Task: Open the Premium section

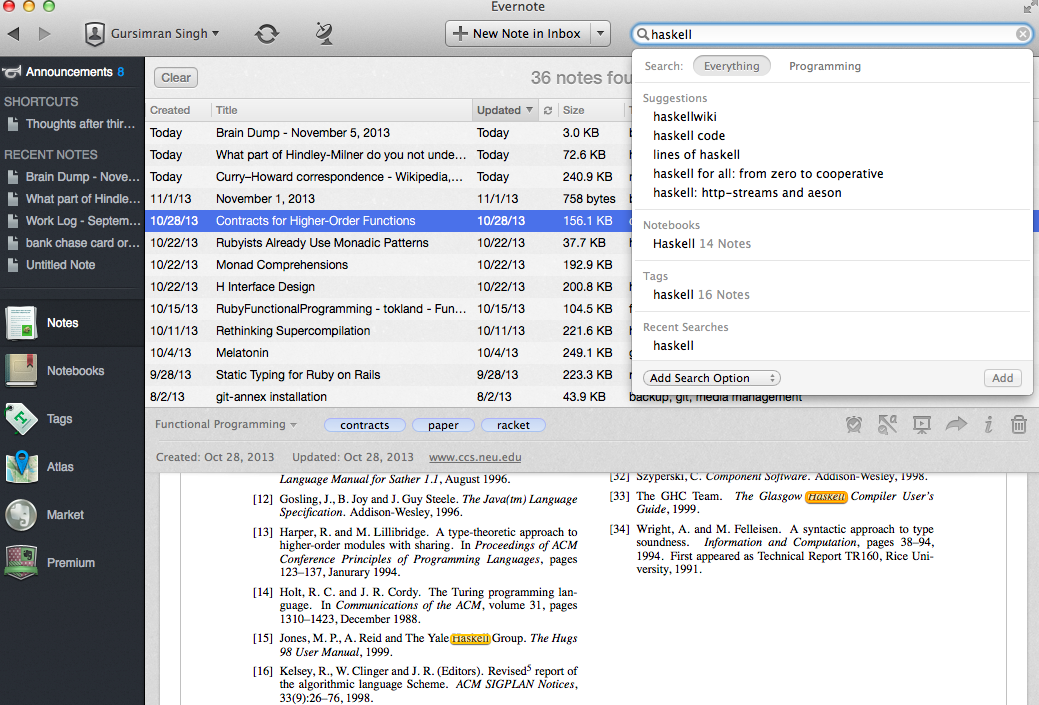Action: [72, 563]
